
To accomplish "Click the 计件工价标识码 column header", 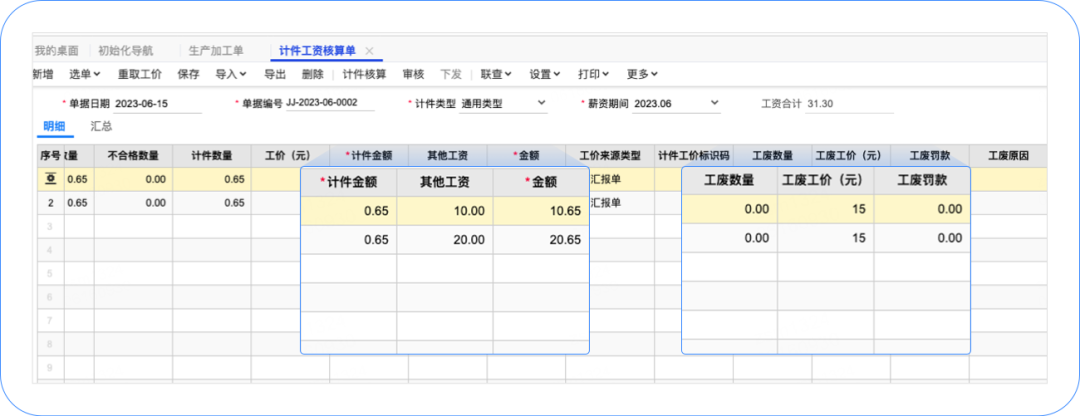I will click(x=694, y=156).
